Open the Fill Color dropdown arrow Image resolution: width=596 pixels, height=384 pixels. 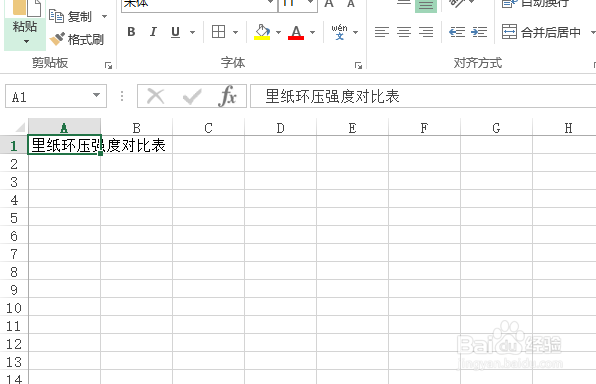[x=278, y=33]
